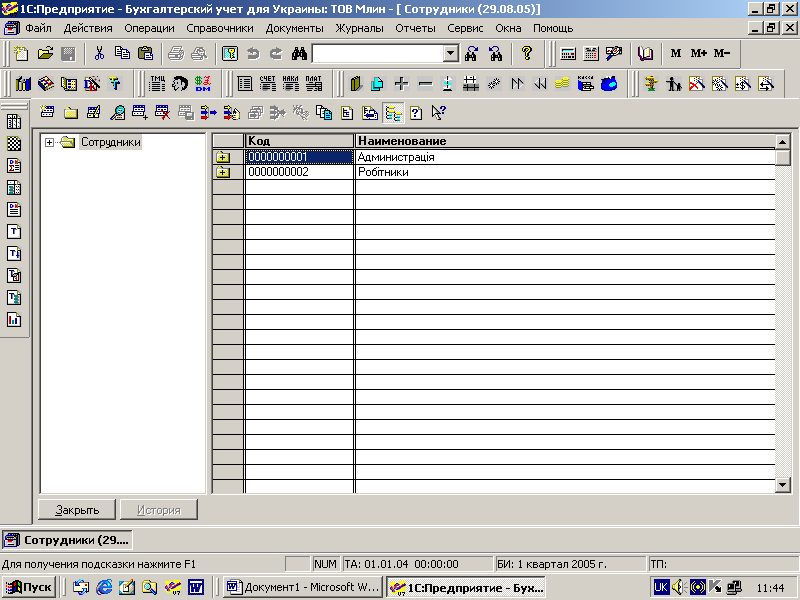This screenshot has width=800, height=600.
Task: Click the table scrollbar down arrow
Action: coord(783,485)
